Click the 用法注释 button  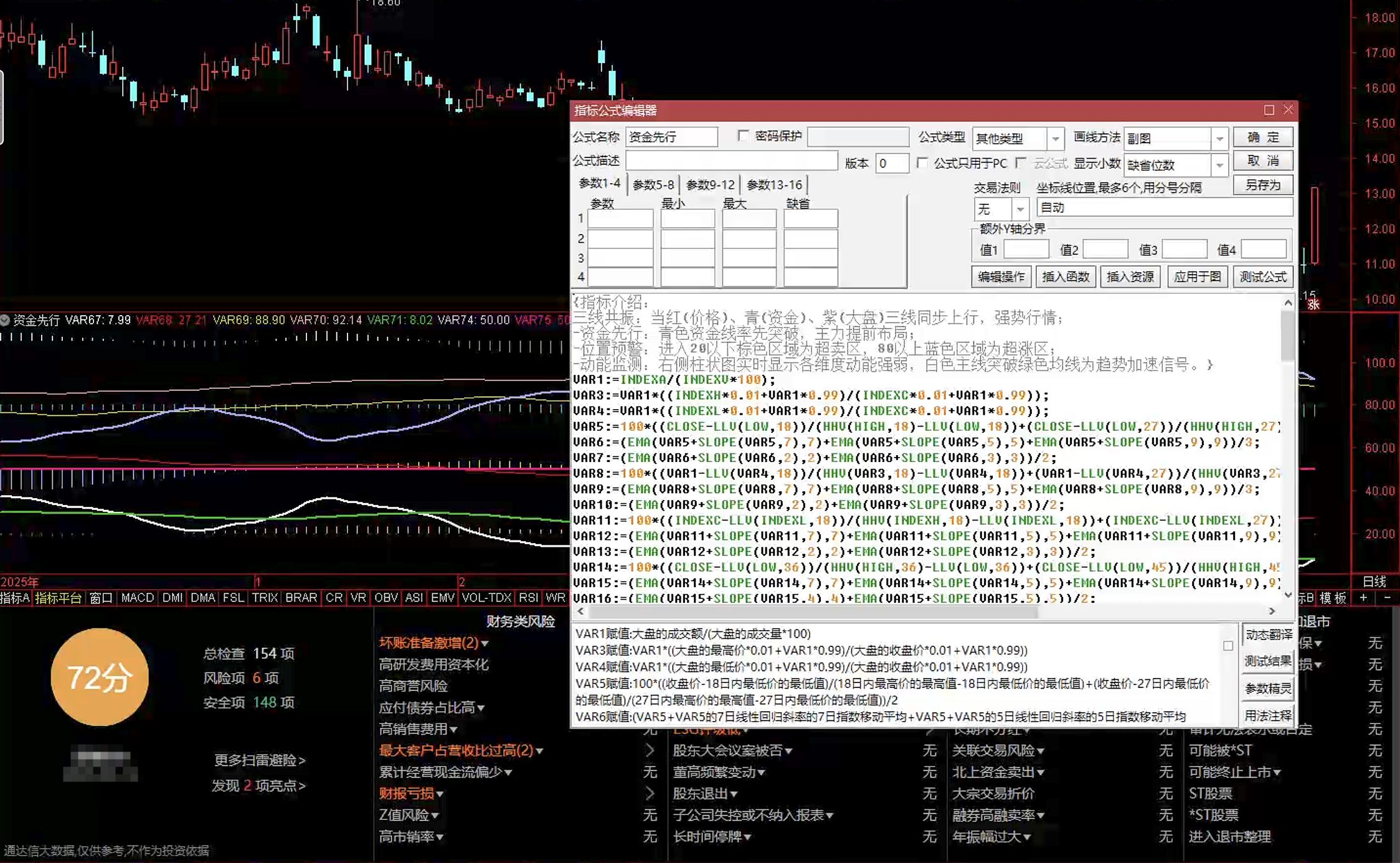[1269, 715]
